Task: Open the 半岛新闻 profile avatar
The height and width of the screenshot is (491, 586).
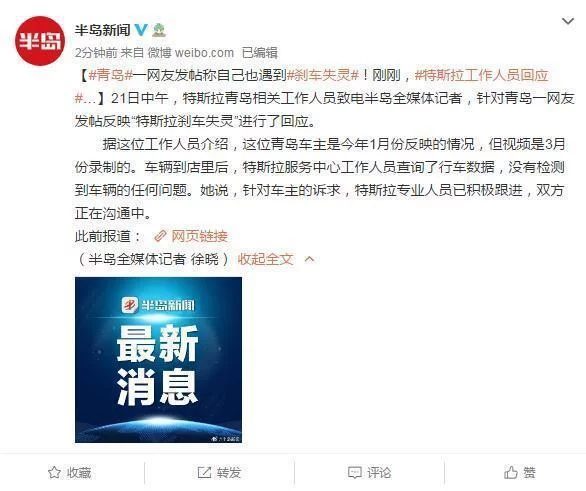Action: (40, 41)
